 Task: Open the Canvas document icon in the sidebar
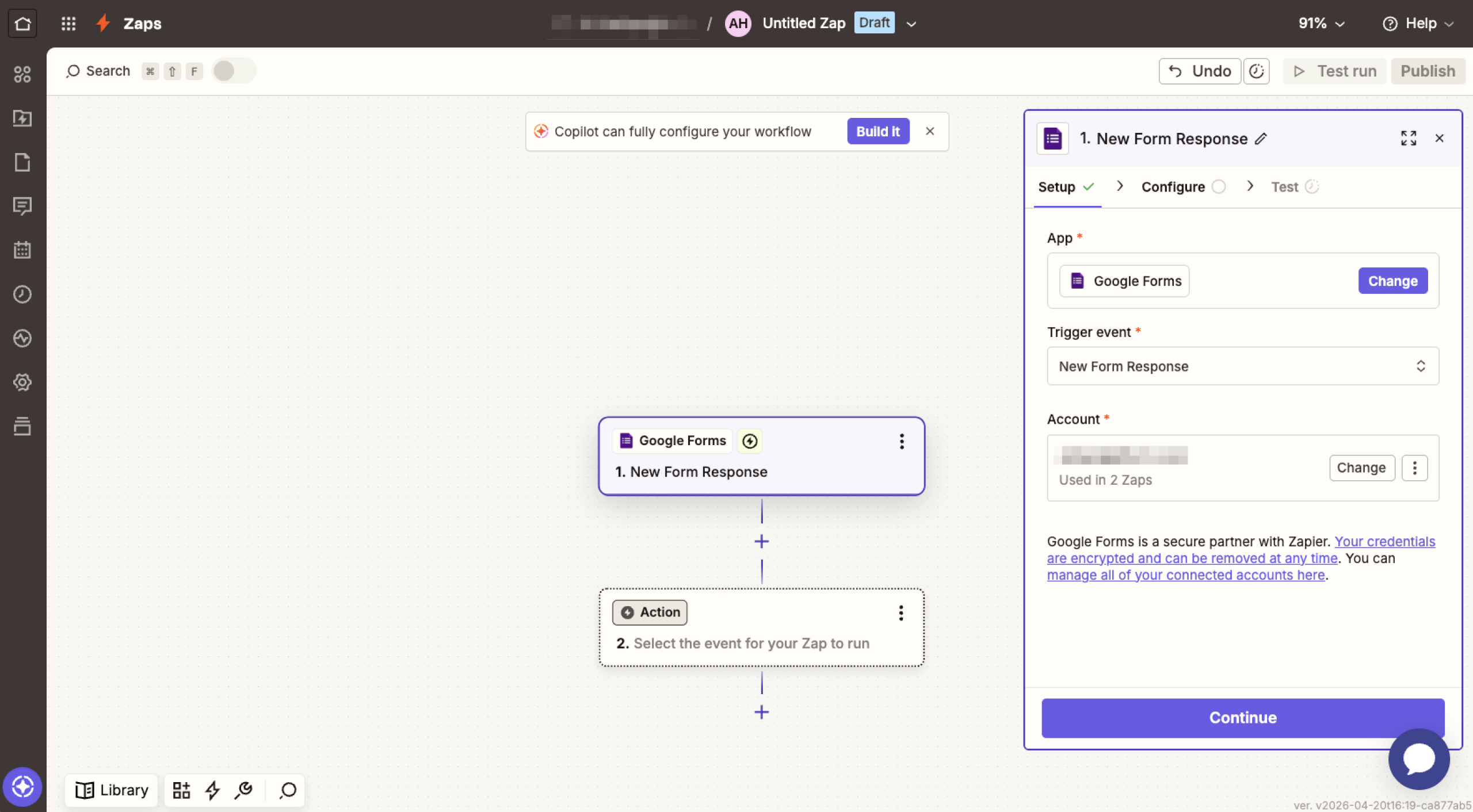(23, 163)
